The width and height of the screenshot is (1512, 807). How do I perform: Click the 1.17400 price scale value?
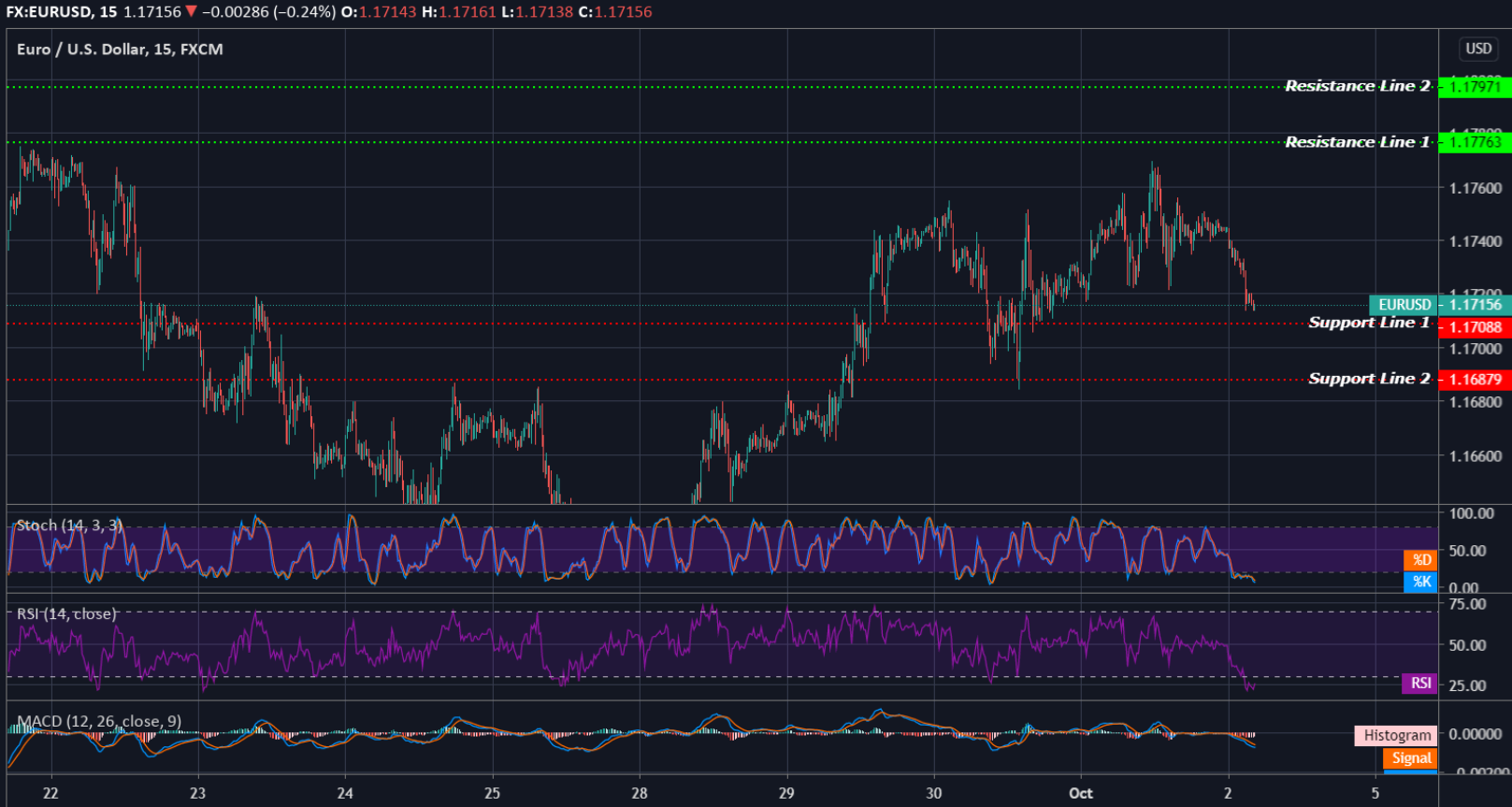coord(1476,242)
